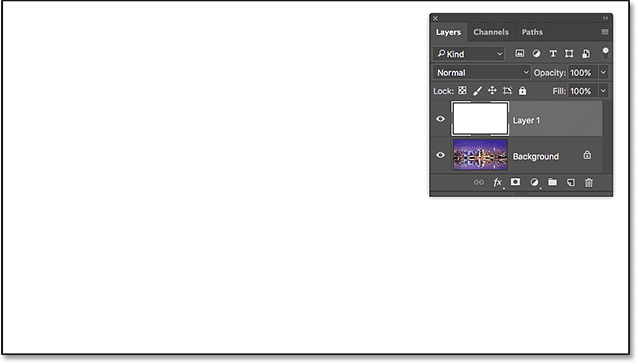Open the Kind filter dropdown
Screen dimensions: 638x364
469,54
